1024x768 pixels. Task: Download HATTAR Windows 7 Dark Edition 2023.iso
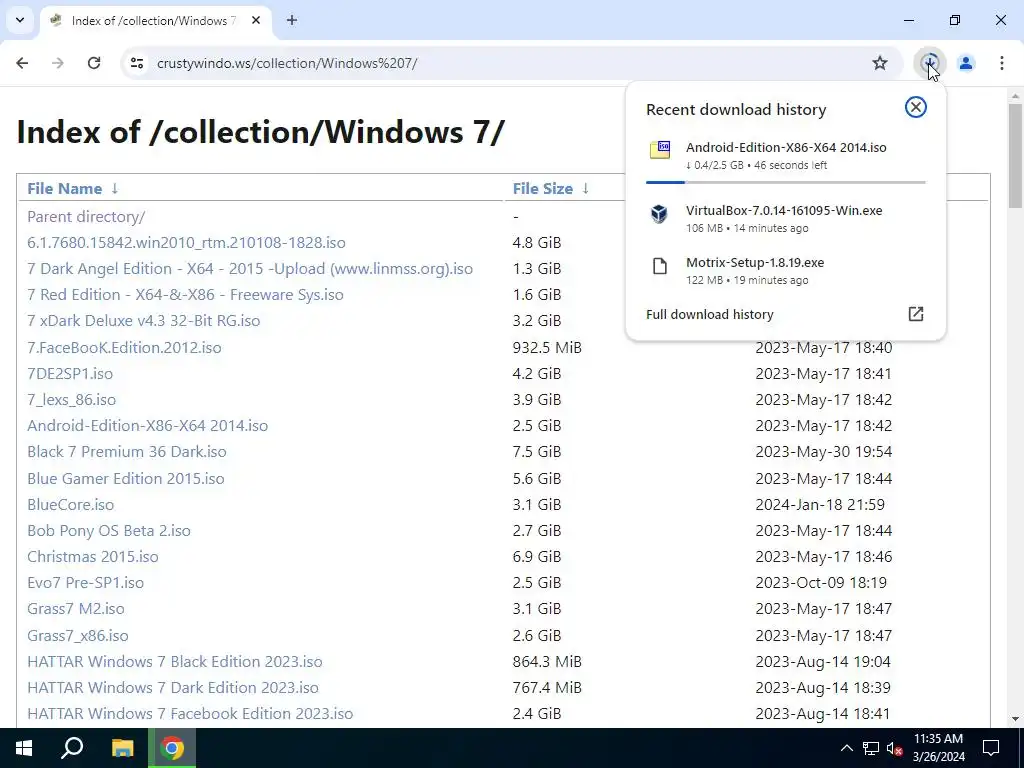(173, 688)
